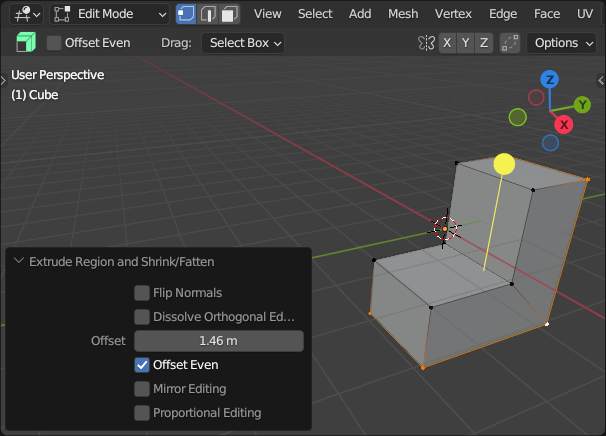Click the green Y axis gizmo
Screen dimensions: 606x436
point(582,104)
